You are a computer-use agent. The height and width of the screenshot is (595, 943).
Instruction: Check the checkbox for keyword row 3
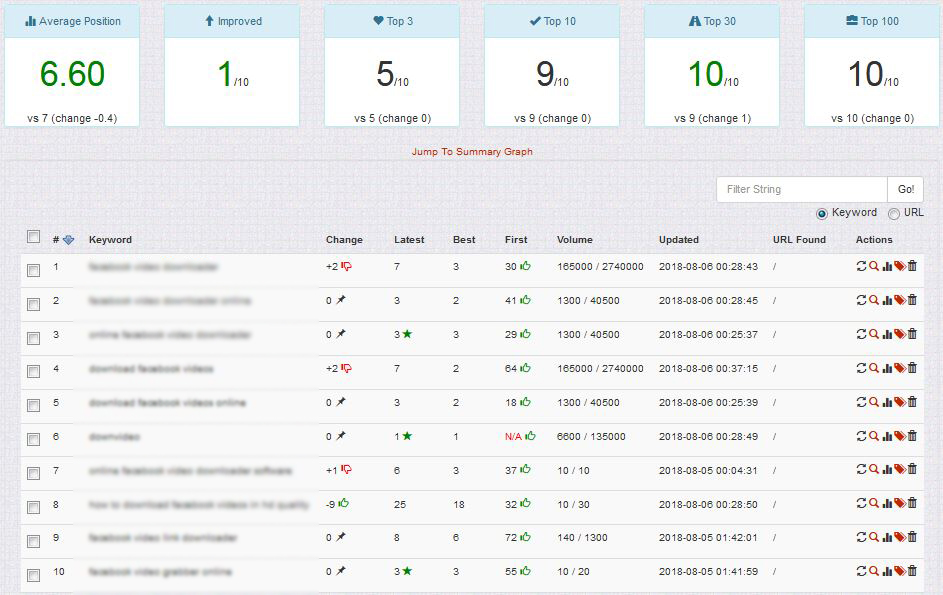pos(33,338)
